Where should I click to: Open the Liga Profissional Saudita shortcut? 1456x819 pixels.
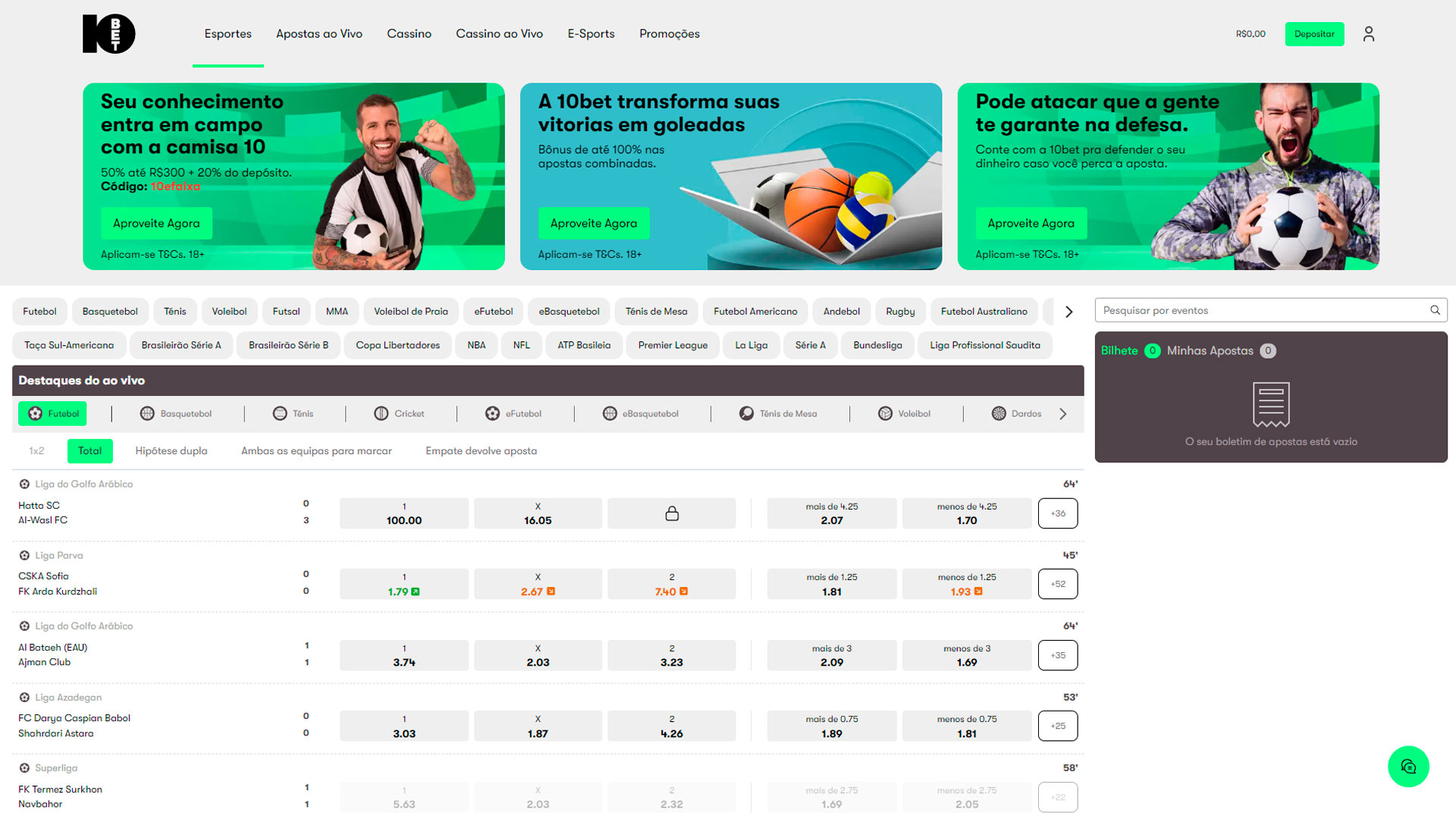[x=985, y=345]
